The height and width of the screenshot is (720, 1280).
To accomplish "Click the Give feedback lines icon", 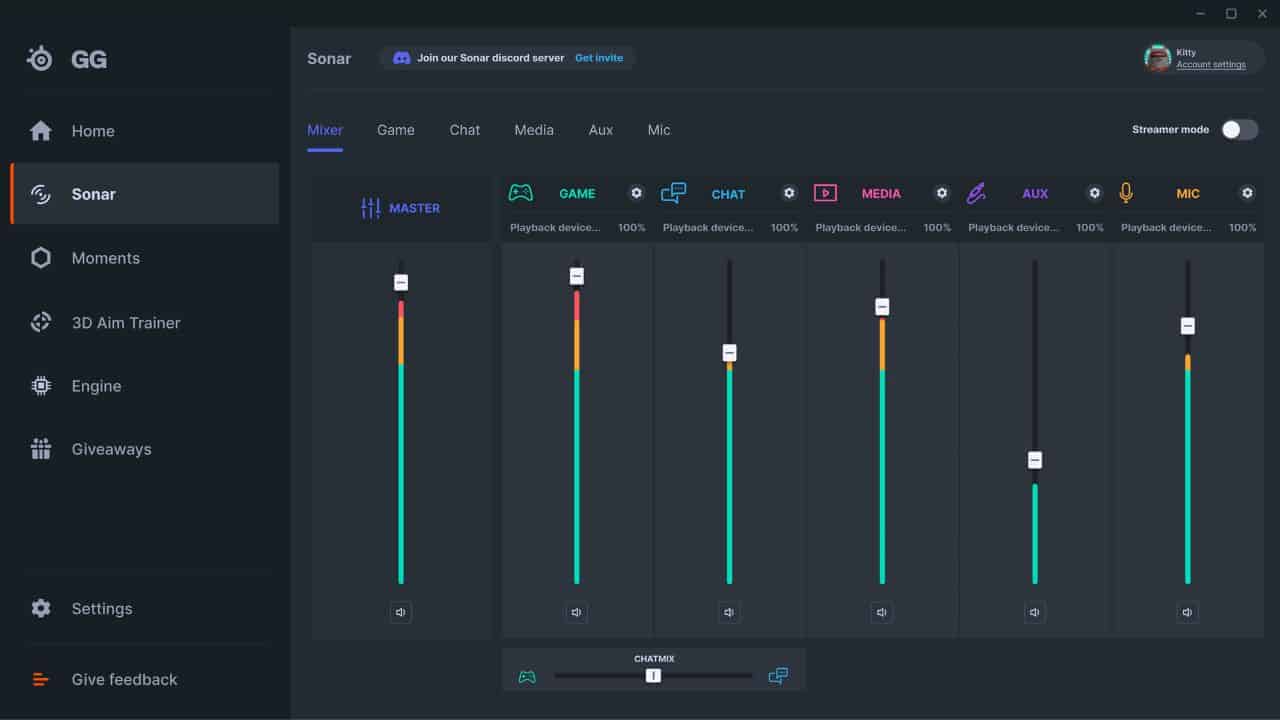I will 41,679.
